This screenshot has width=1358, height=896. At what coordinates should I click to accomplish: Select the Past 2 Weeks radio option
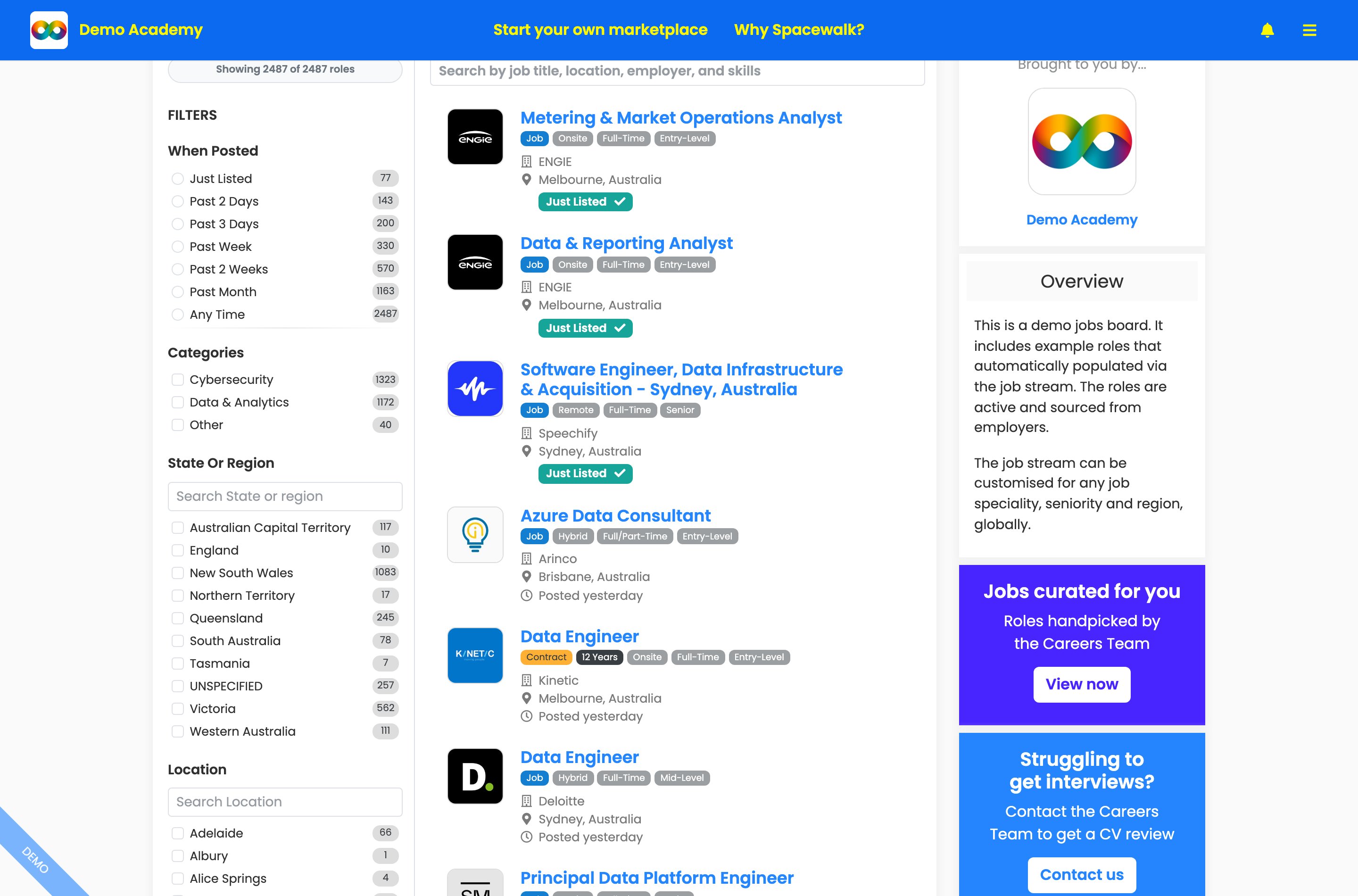point(178,269)
